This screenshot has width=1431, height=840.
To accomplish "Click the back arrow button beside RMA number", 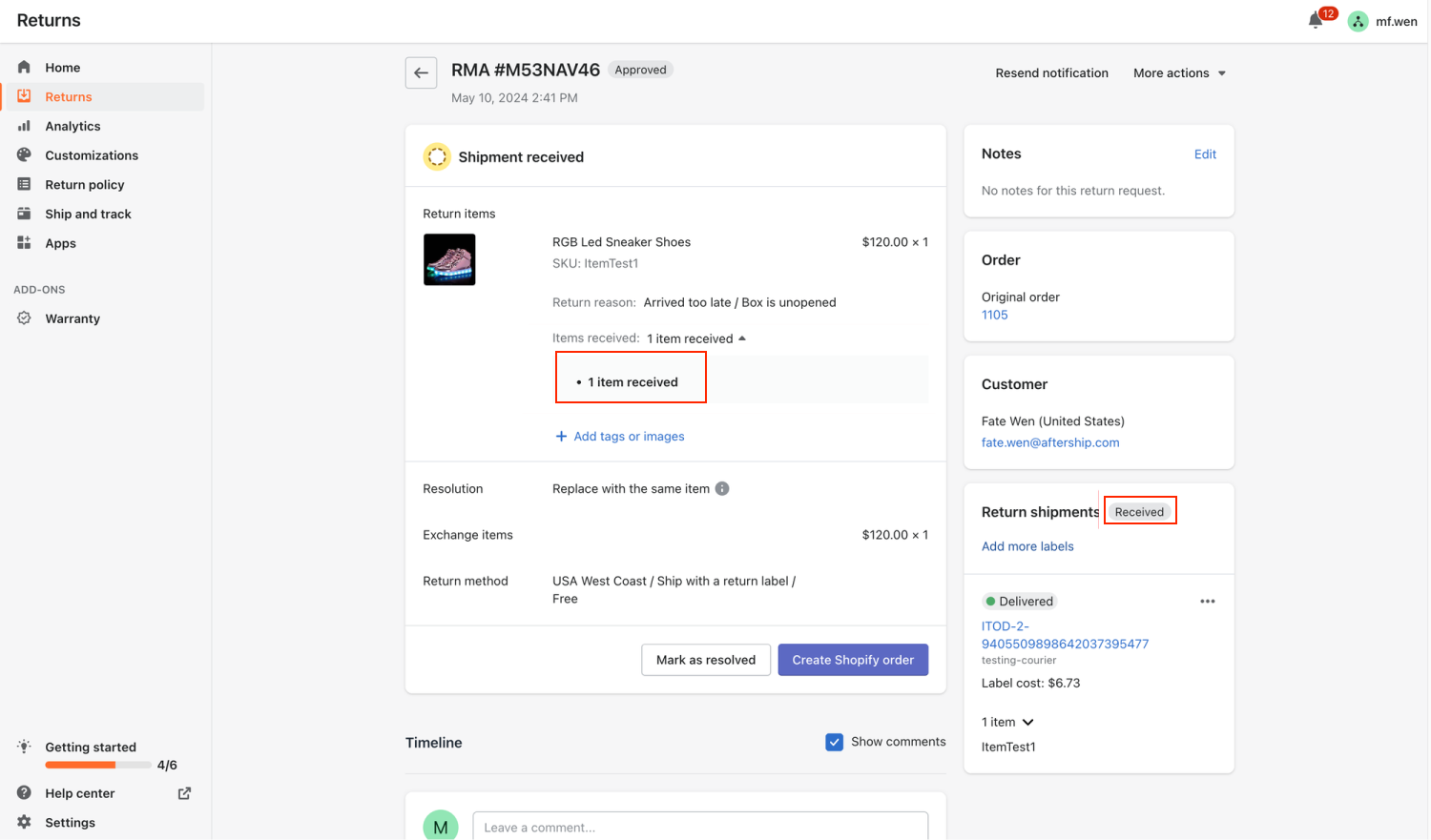I will point(421,72).
